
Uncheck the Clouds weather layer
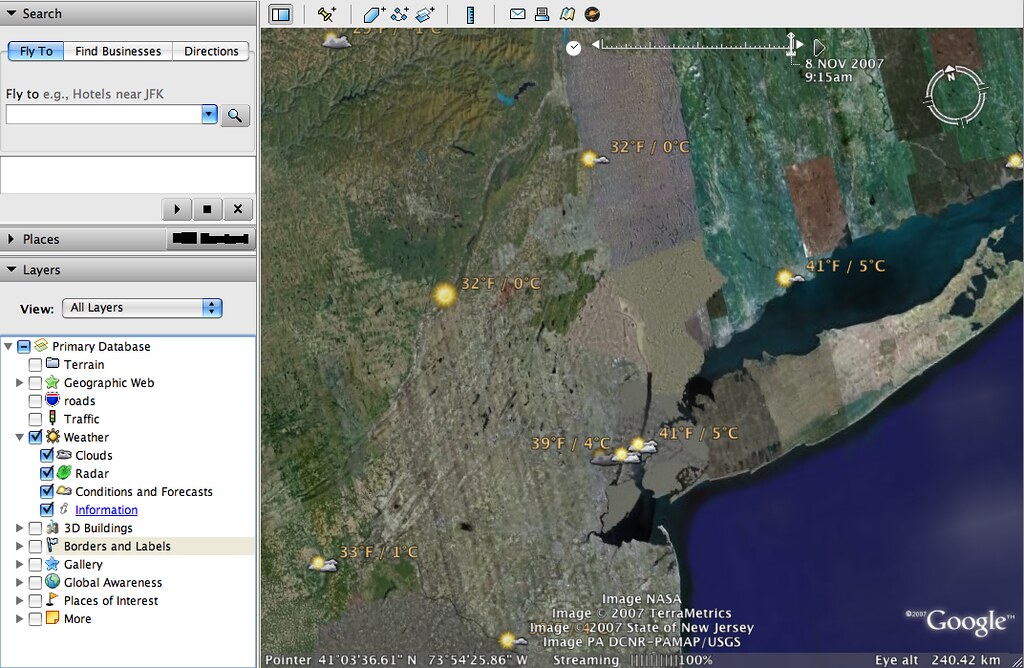click(46, 455)
